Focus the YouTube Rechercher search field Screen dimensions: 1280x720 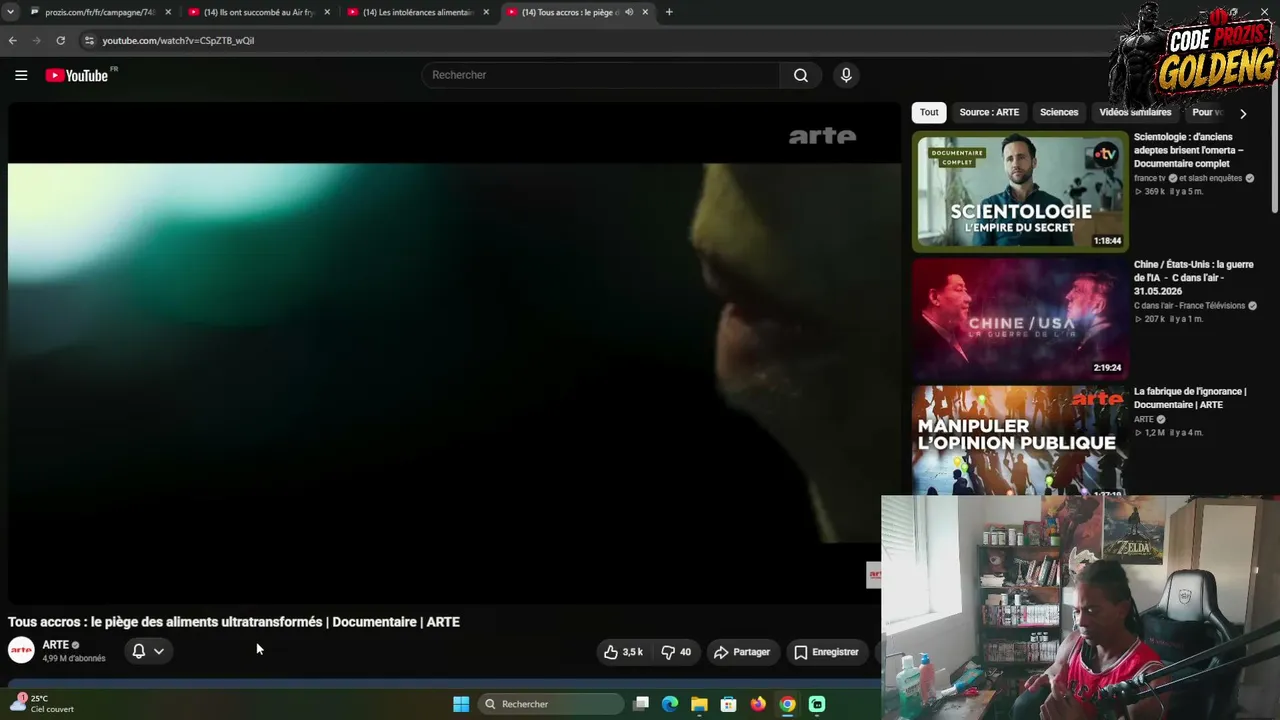point(602,75)
